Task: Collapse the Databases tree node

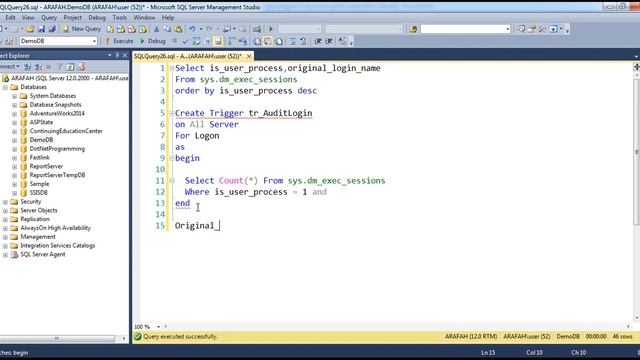Action: (x=5, y=87)
